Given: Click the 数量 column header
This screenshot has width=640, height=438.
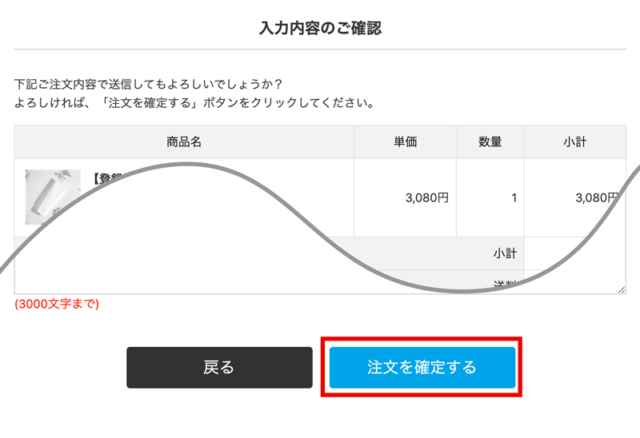Looking at the screenshot, I should pos(490,142).
